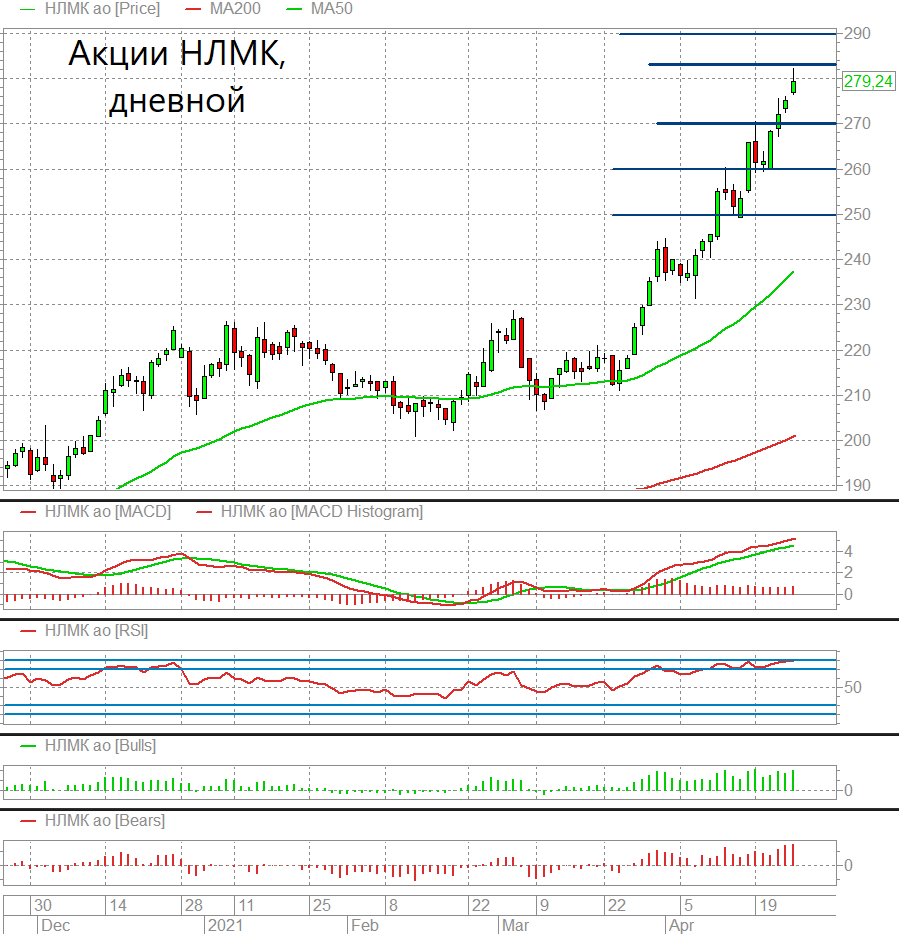Click date 25 on the time axis

pos(322,905)
